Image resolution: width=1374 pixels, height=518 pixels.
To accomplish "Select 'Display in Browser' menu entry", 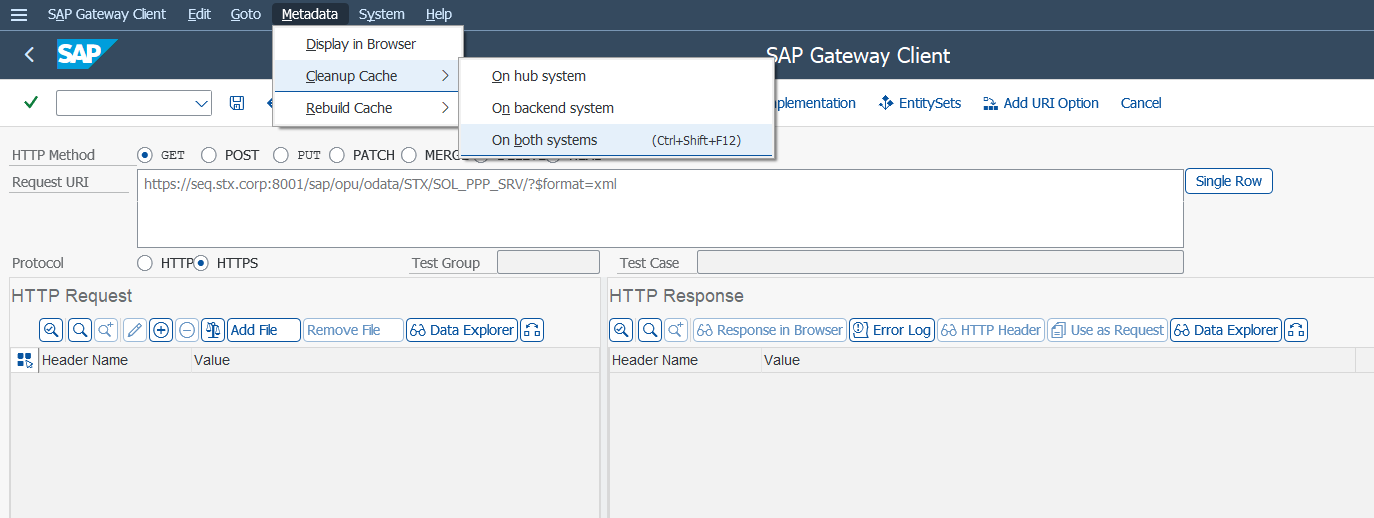I will click(x=361, y=44).
